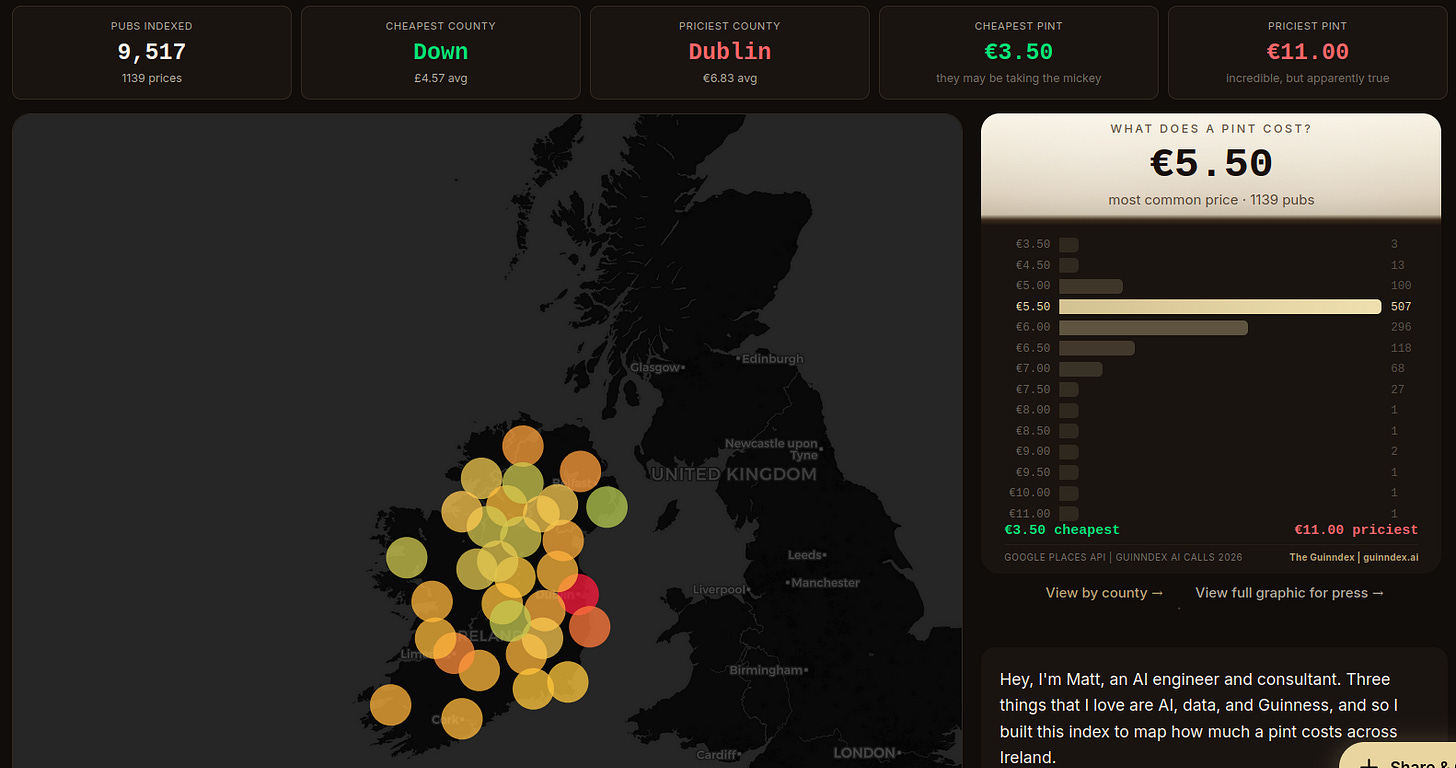
Task: Click the Cheapest Pint €3.50 card
Action: point(1019,52)
